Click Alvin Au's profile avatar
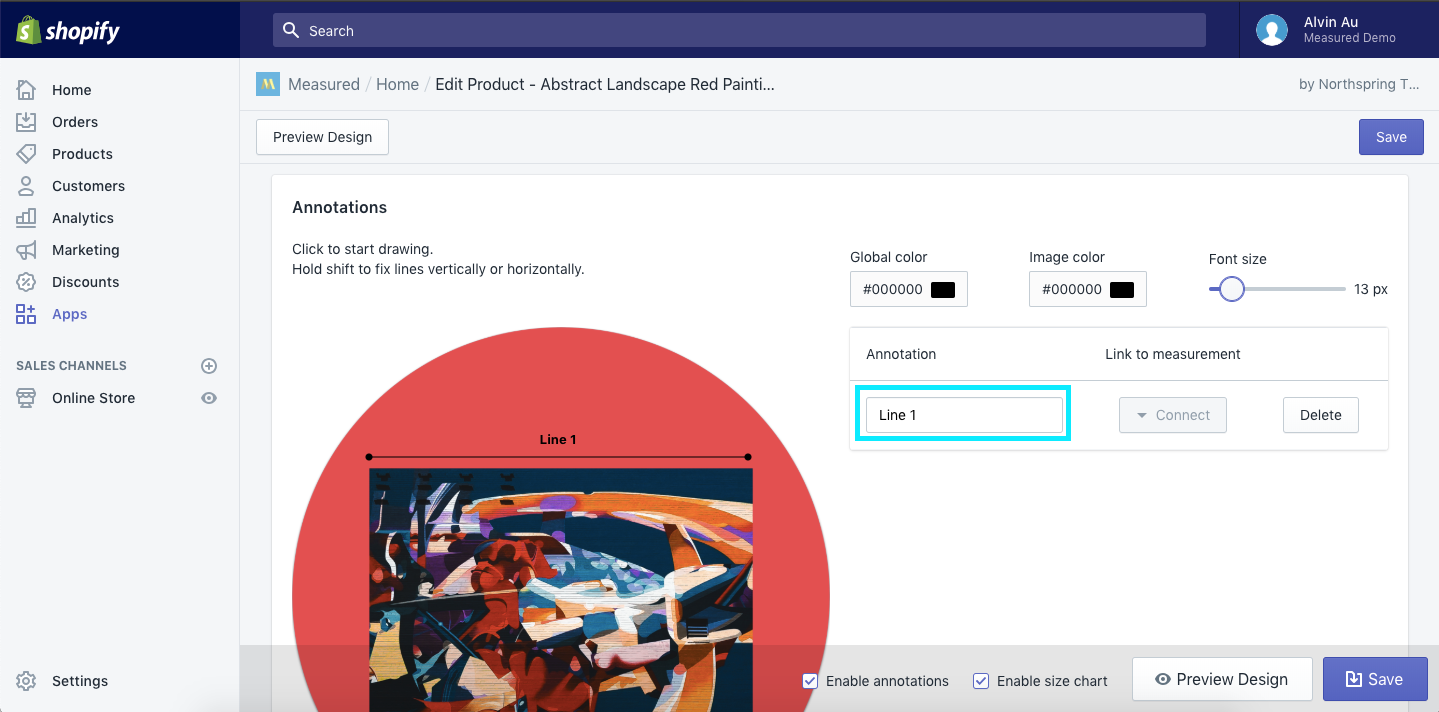 [x=1272, y=30]
